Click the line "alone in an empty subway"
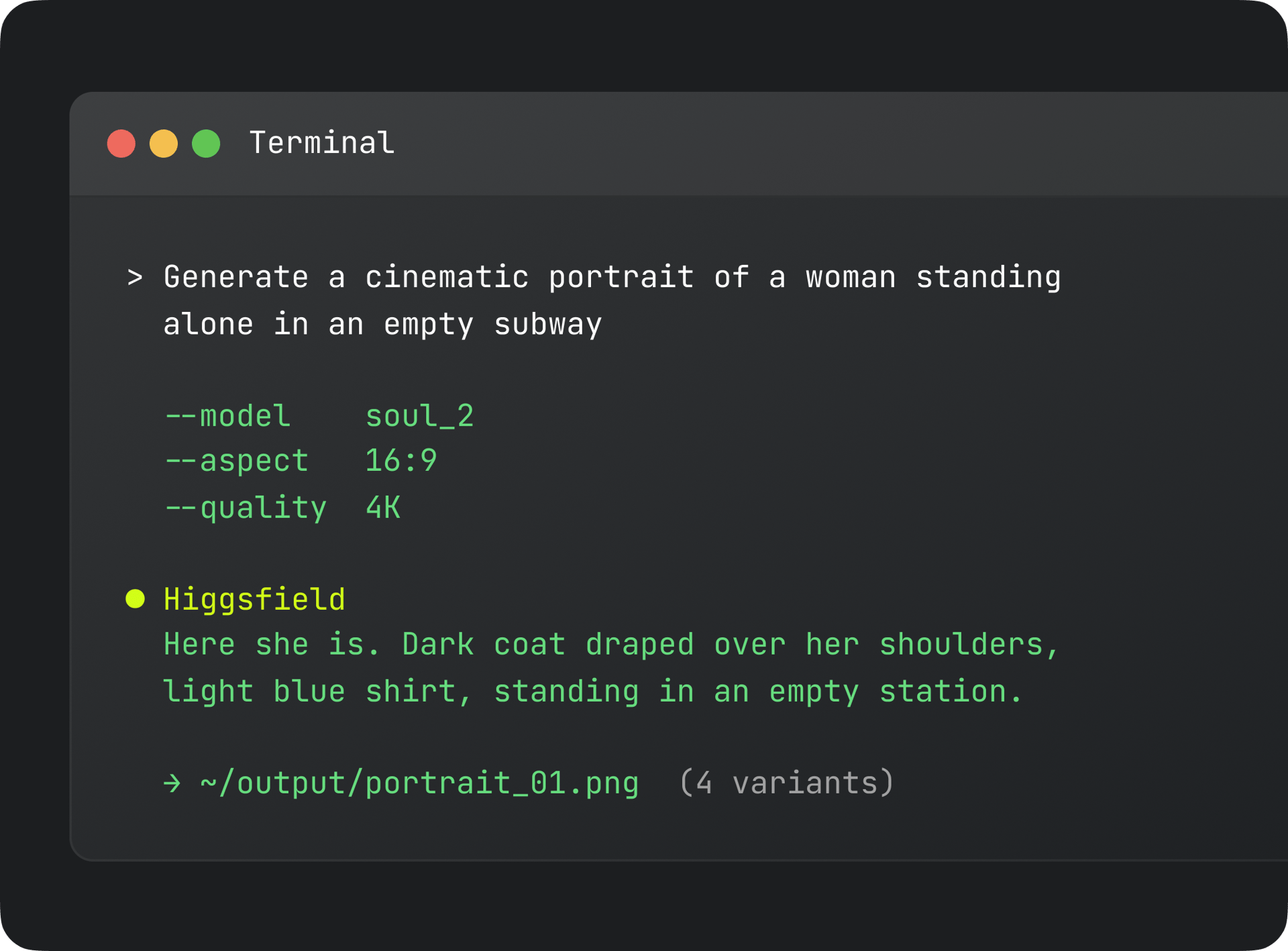The height and width of the screenshot is (951, 1288). [x=382, y=325]
